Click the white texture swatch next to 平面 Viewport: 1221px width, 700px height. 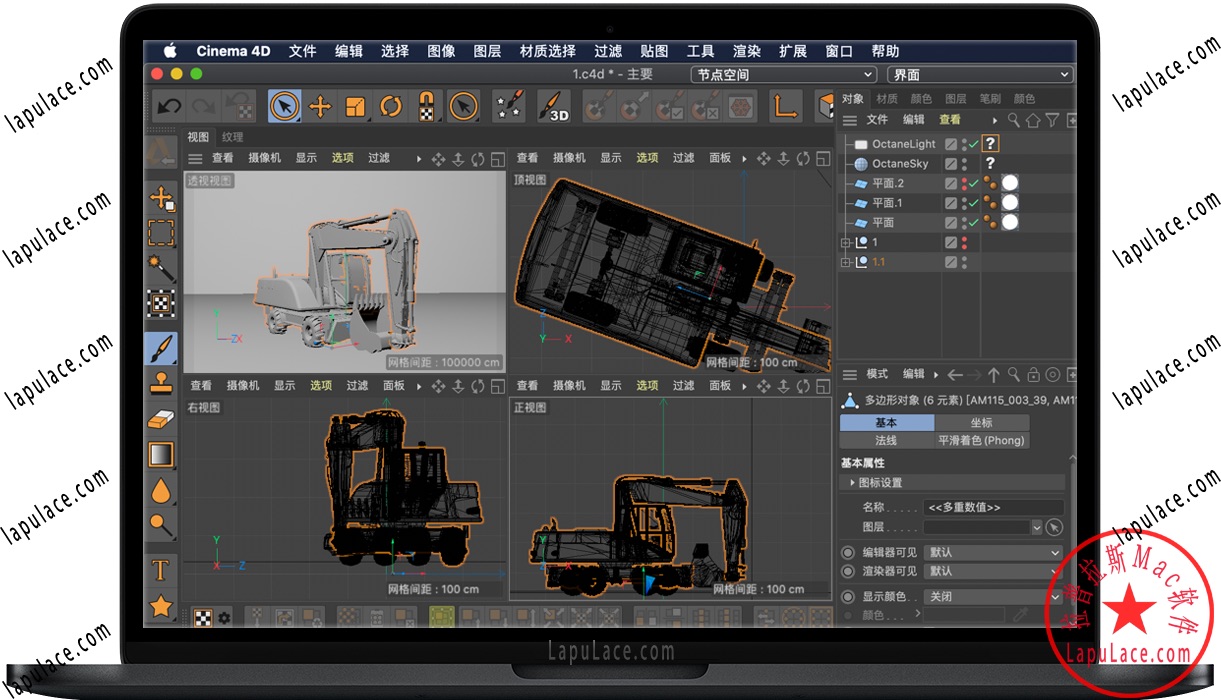click(x=1010, y=222)
